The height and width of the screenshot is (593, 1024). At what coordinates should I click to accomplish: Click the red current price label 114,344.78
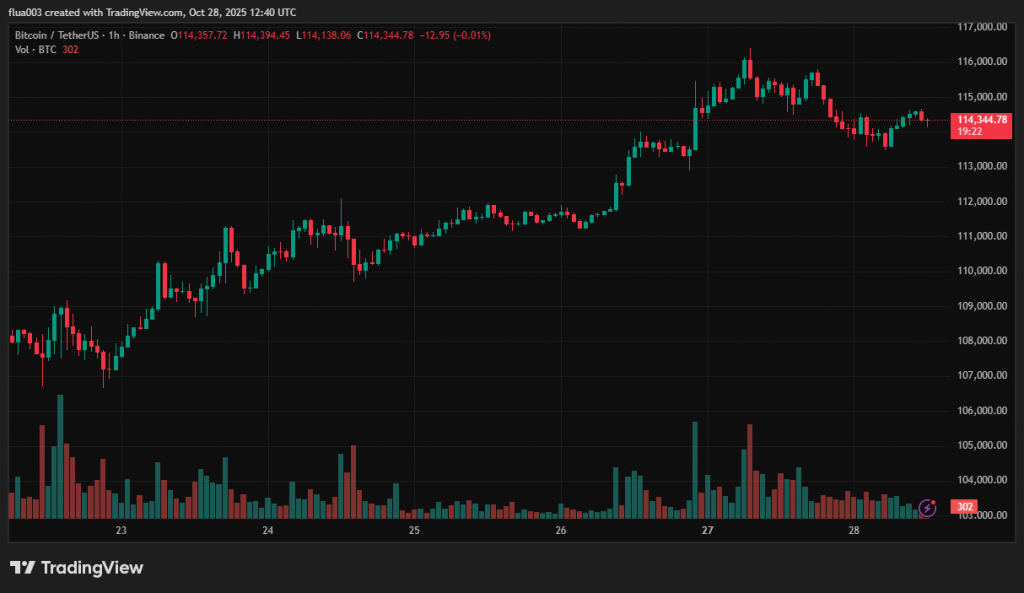[x=981, y=119]
